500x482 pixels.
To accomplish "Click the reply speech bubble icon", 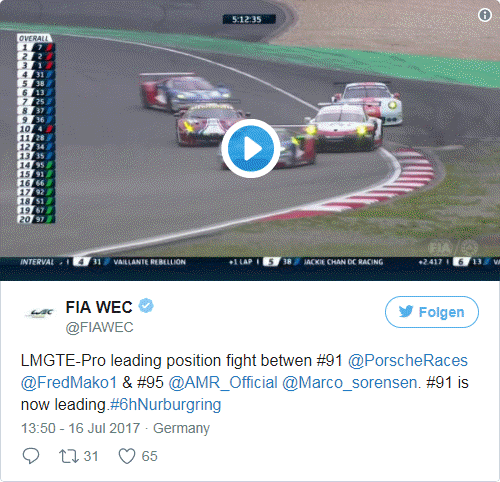I will [x=31, y=456].
